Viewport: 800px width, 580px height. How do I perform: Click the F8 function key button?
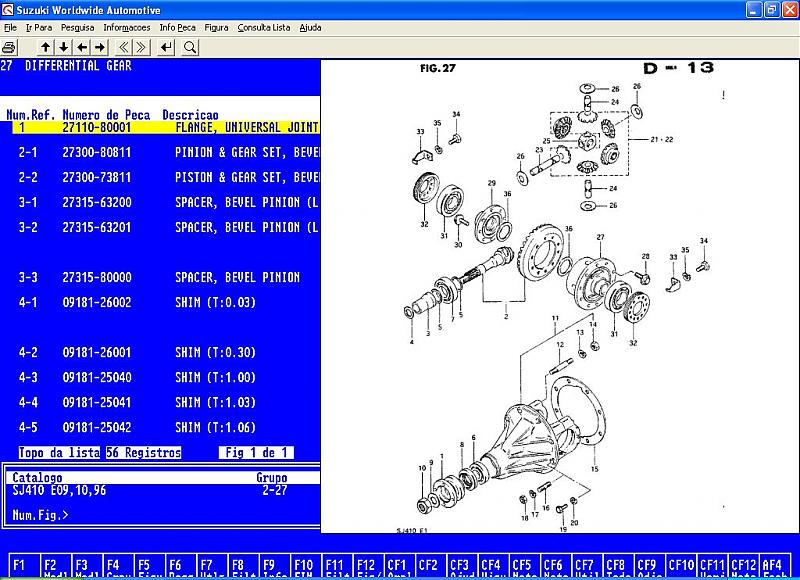[x=243, y=566]
